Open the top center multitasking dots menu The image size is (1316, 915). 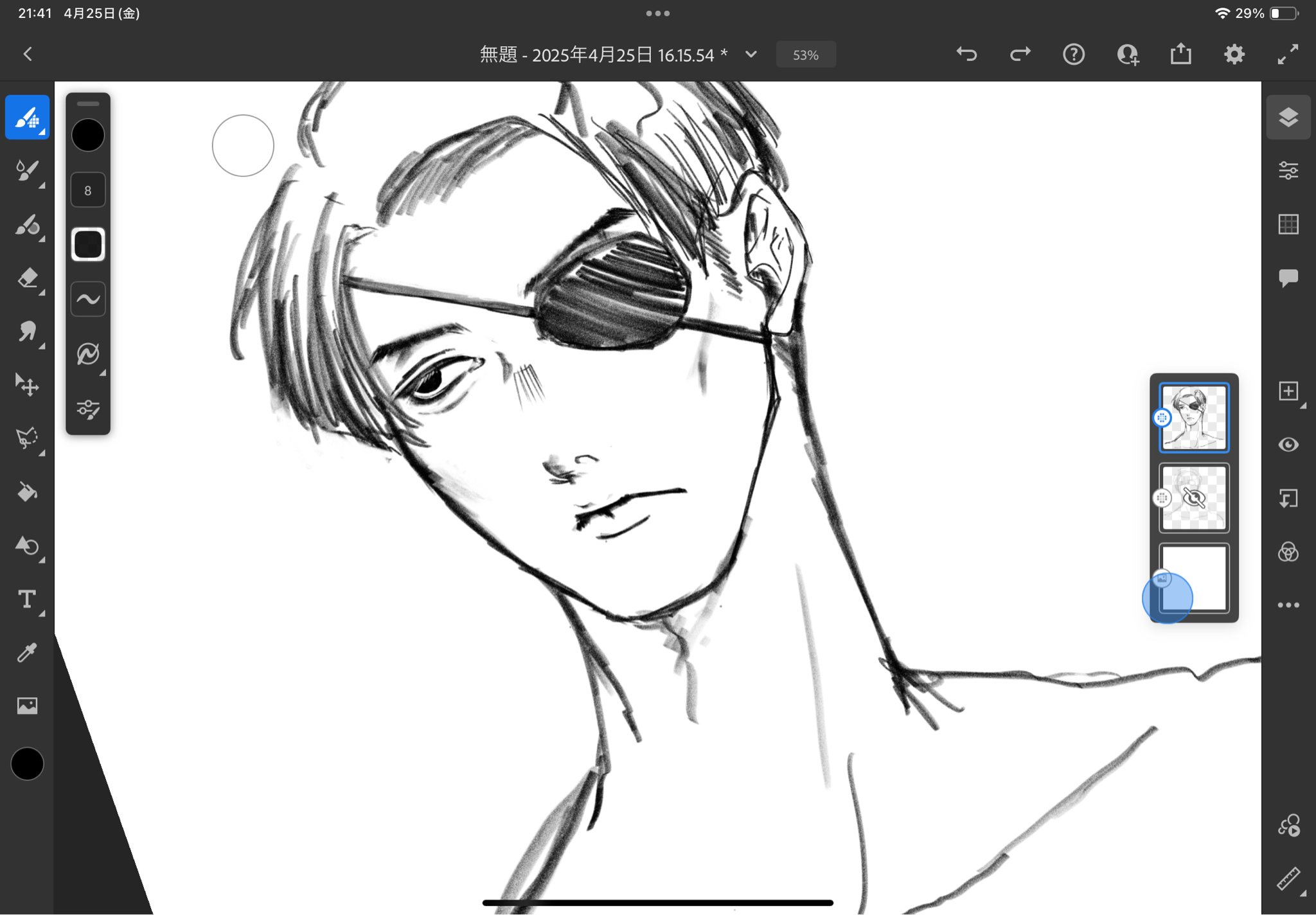click(x=657, y=13)
